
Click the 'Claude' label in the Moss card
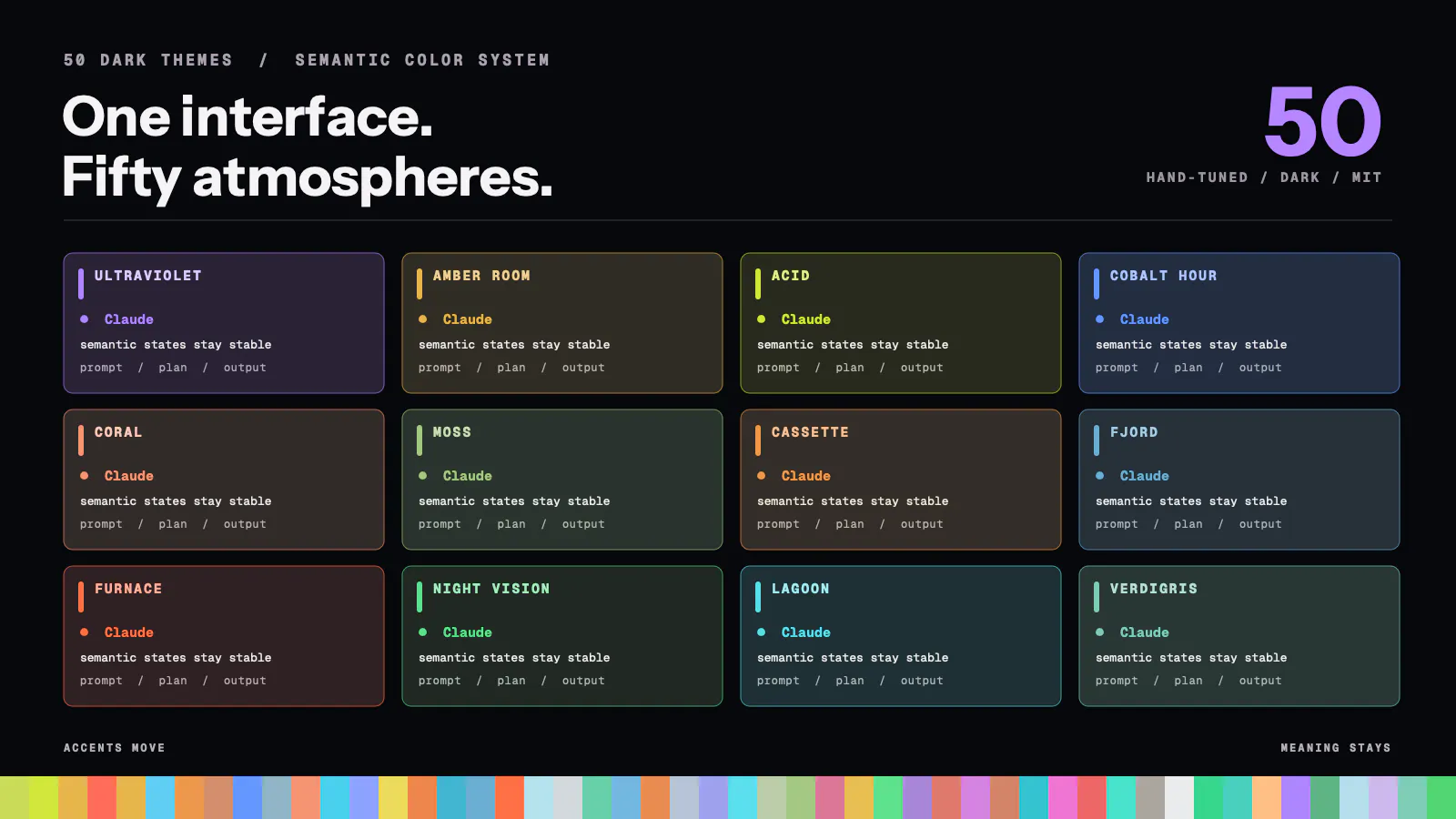click(x=468, y=476)
